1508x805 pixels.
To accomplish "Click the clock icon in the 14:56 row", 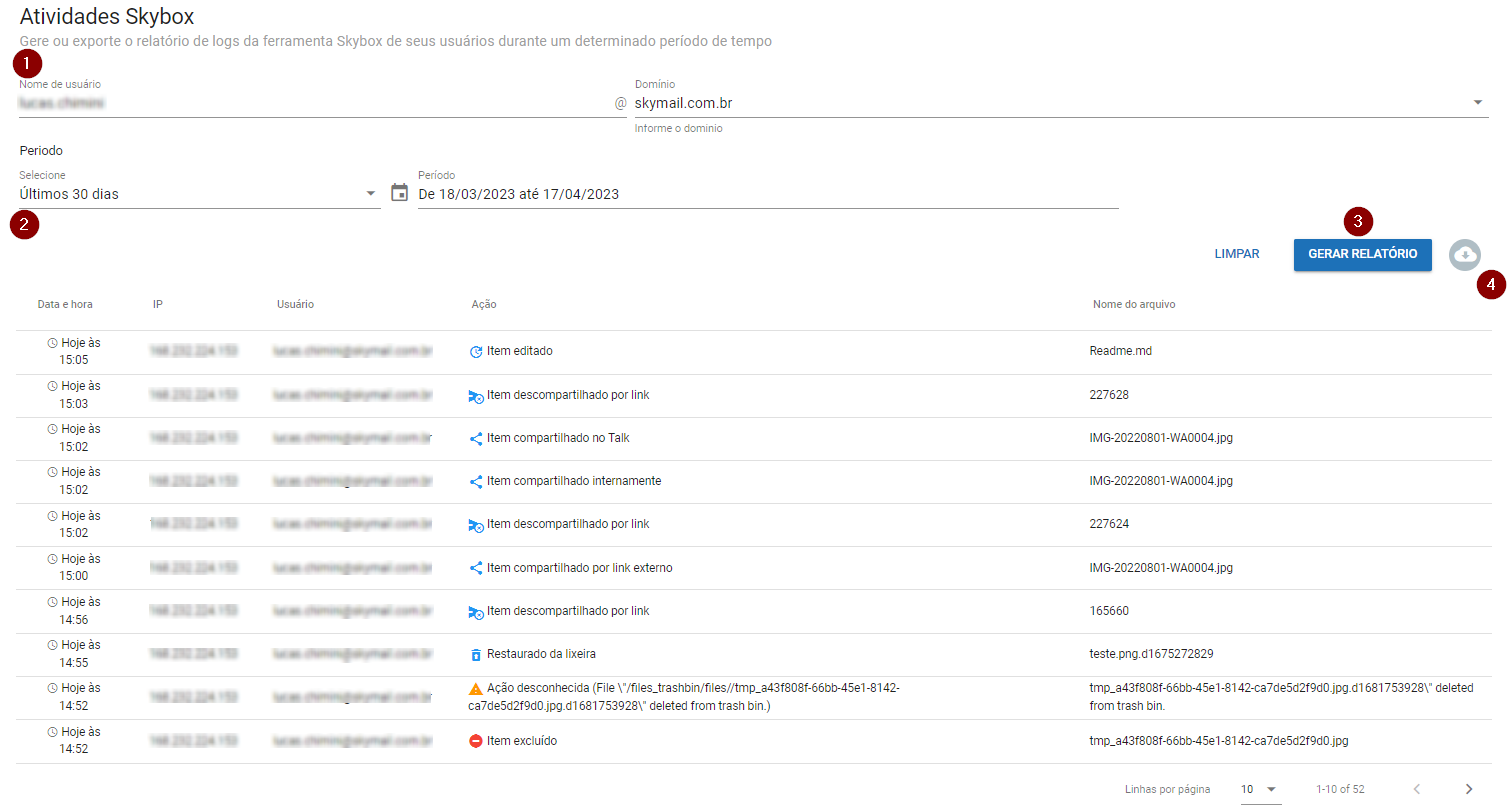I will tap(53, 602).
